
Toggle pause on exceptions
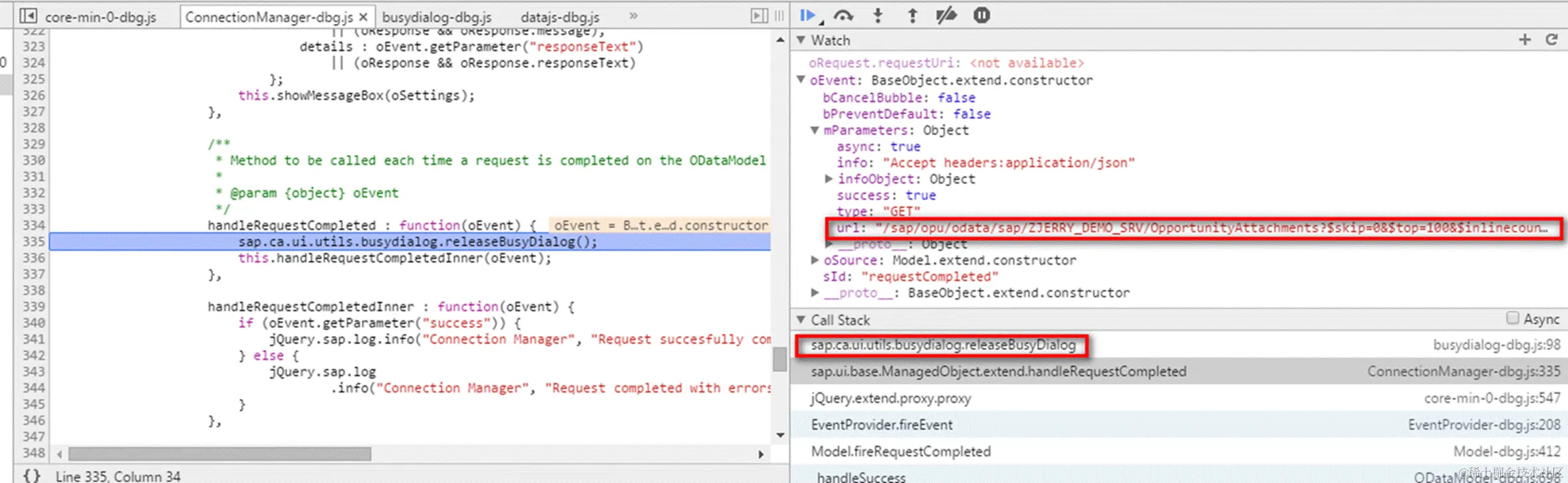(x=981, y=15)
